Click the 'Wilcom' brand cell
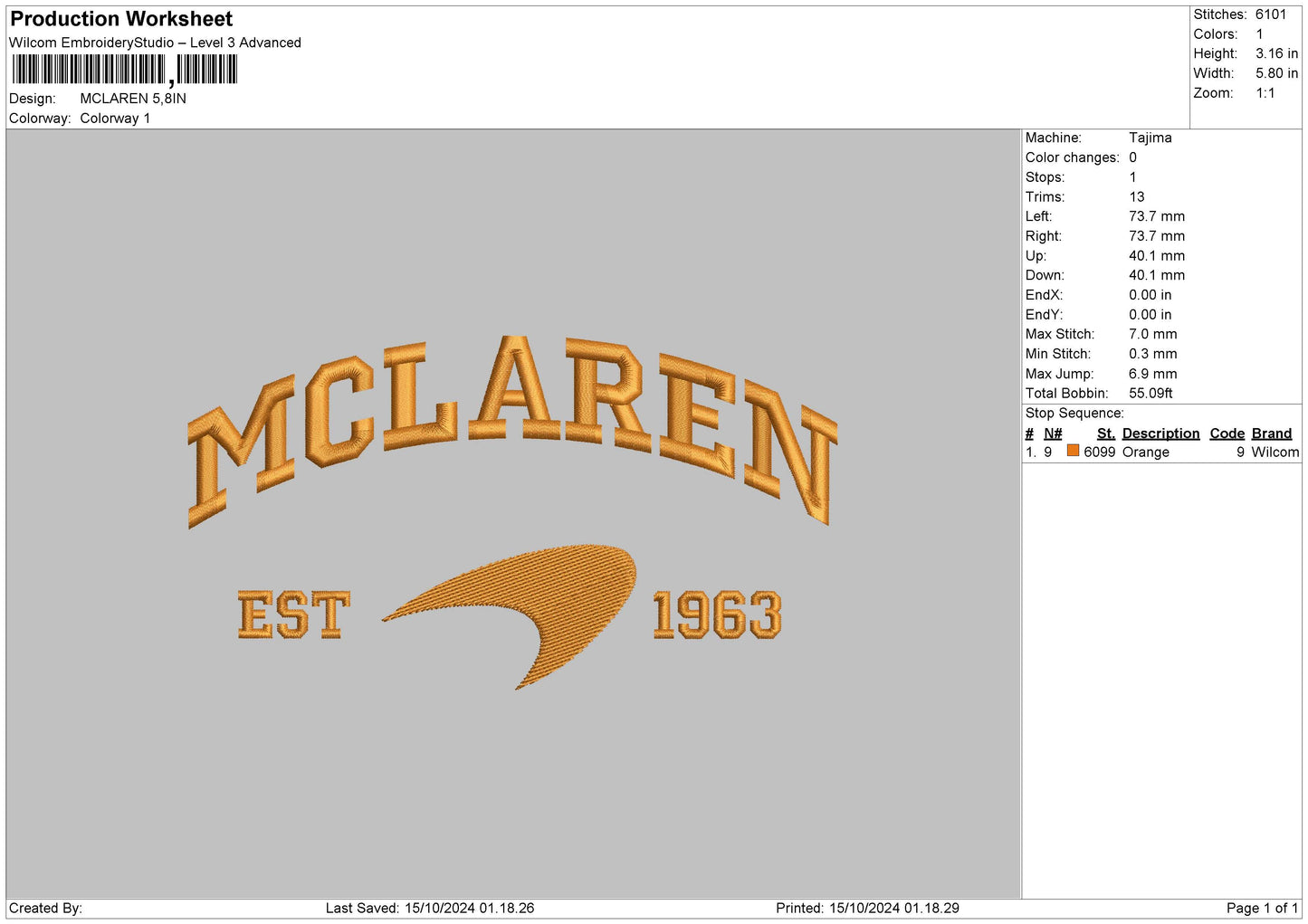 1275,452
